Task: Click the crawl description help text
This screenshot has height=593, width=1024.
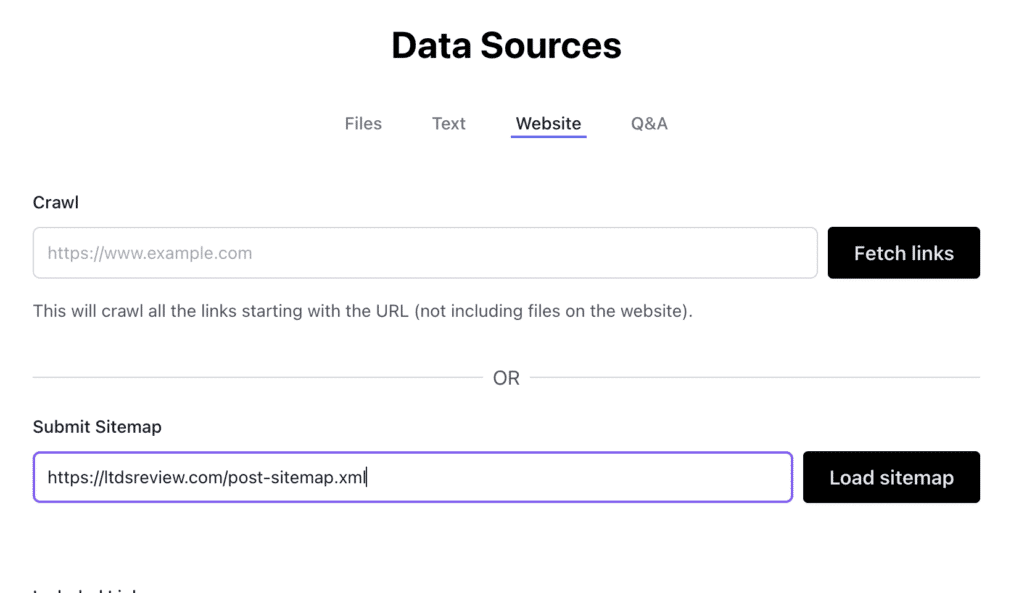Action: pyautogui.click(x=362, y=311)
